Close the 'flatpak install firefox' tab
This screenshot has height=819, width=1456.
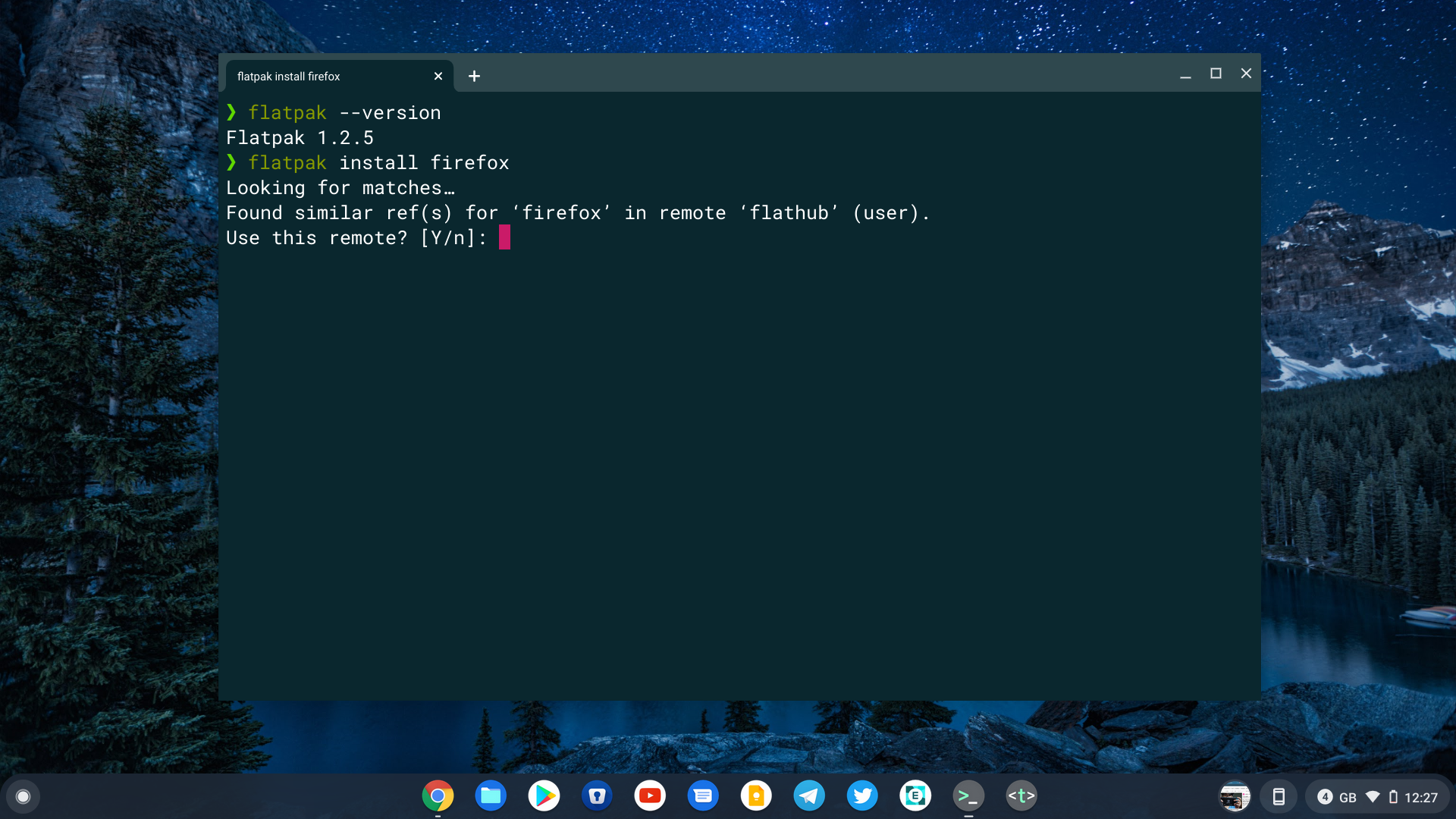point(438,76)
